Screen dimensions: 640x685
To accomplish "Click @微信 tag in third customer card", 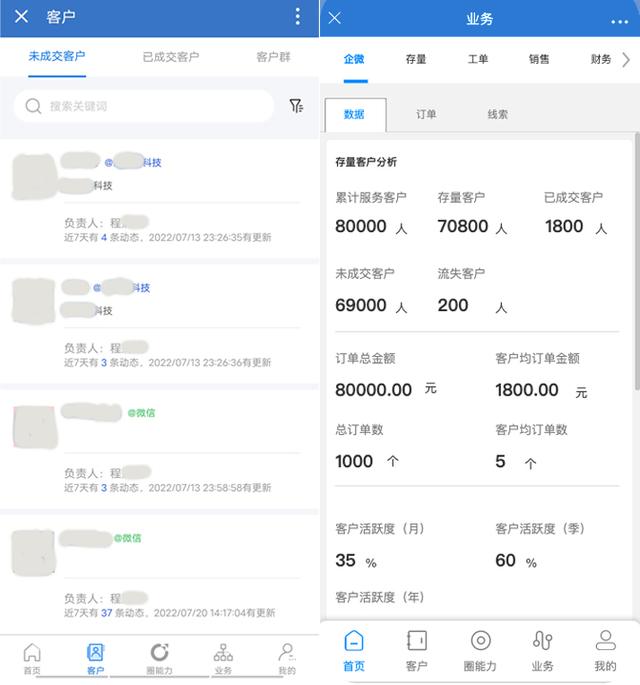I will point(141,413).
